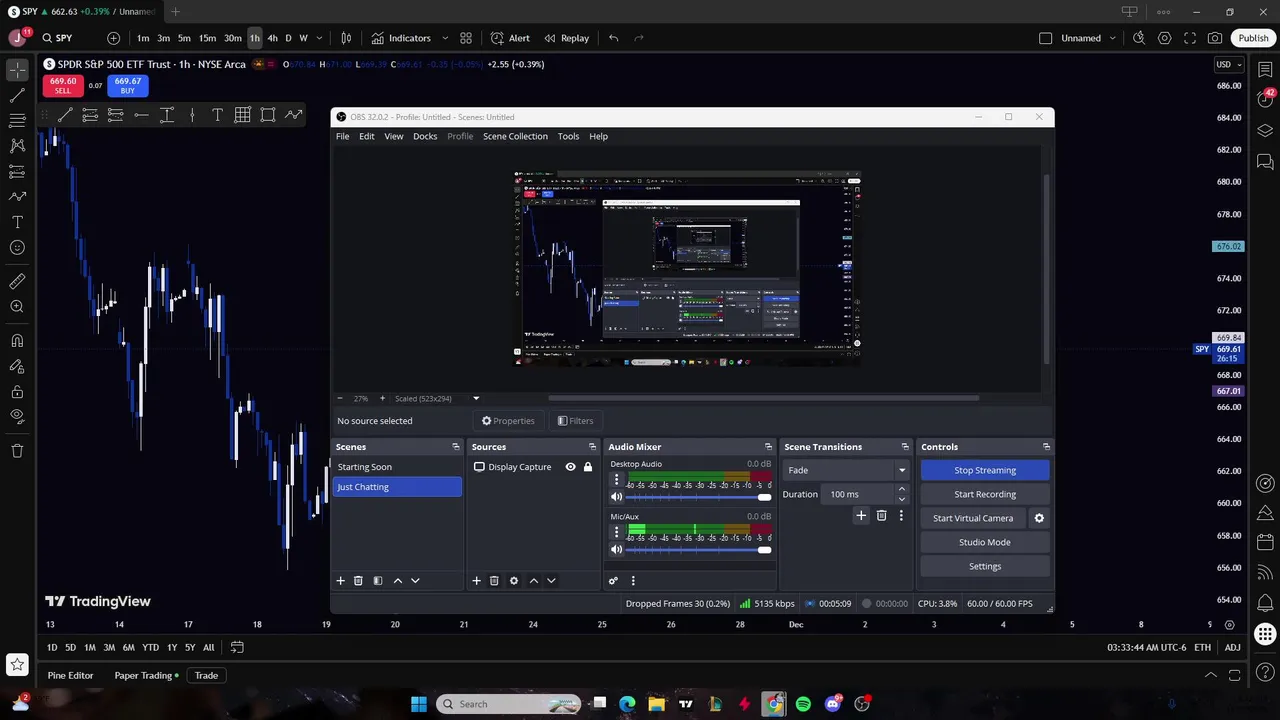Select the 1h timeframe button
Screen dimensions: 1280x720
click(254, 38)
